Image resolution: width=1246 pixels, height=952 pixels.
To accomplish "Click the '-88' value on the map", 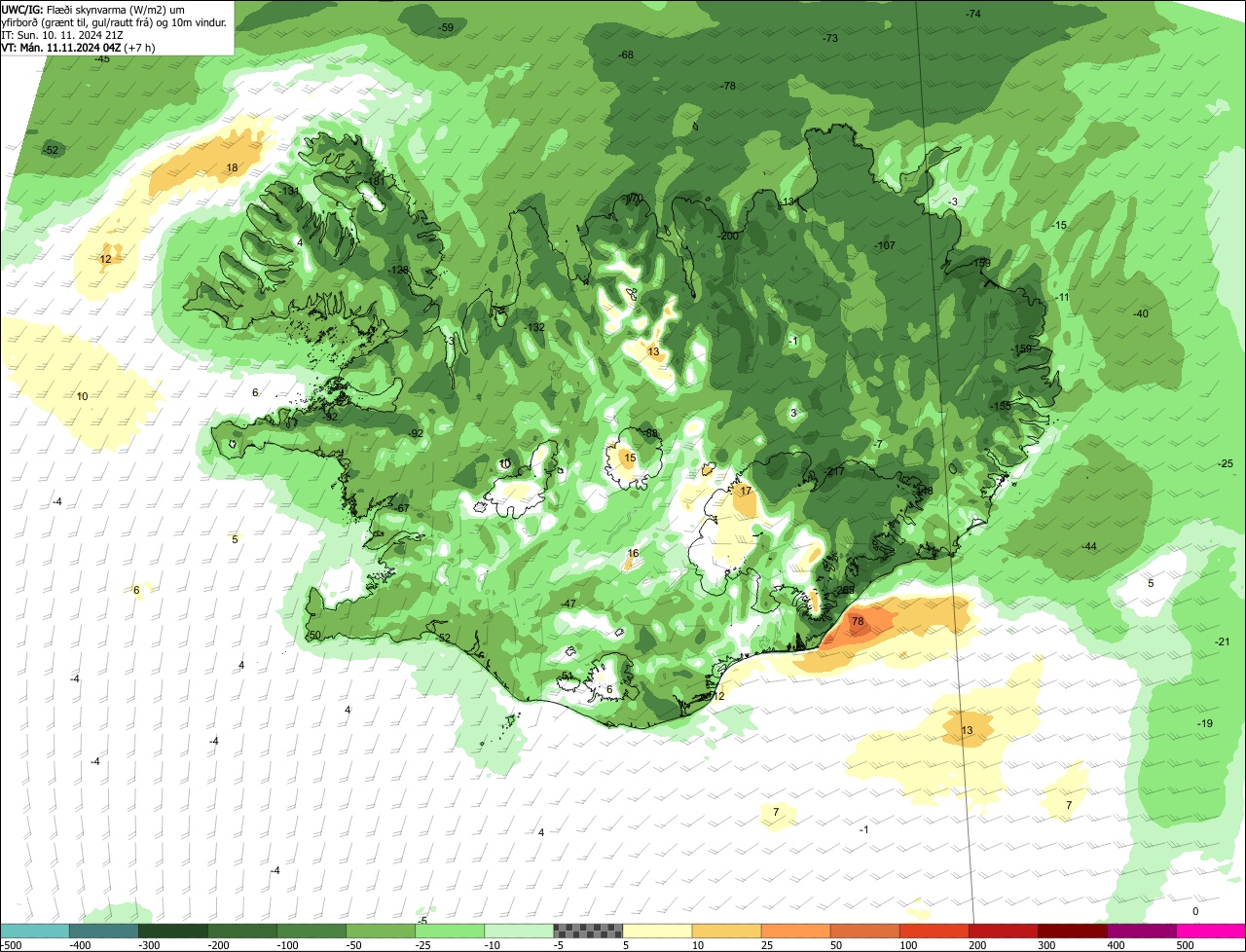I will 651,434.
